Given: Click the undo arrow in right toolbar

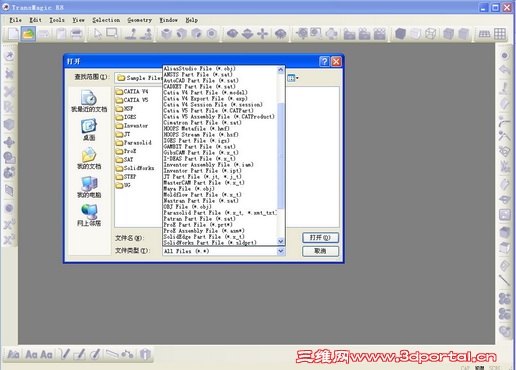Looking at the screenshot, I should pos(505,70).
